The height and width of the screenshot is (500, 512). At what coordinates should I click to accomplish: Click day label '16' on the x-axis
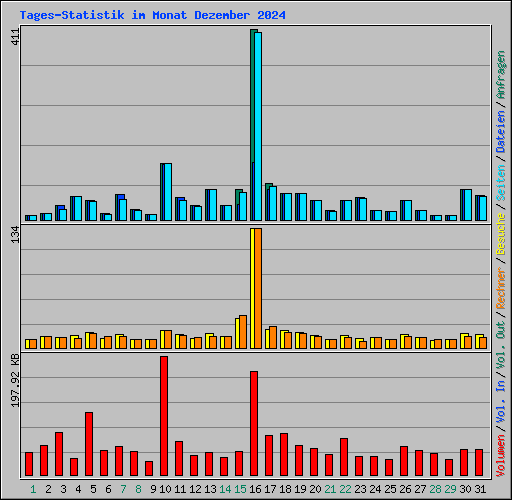[x=255, y=489]
